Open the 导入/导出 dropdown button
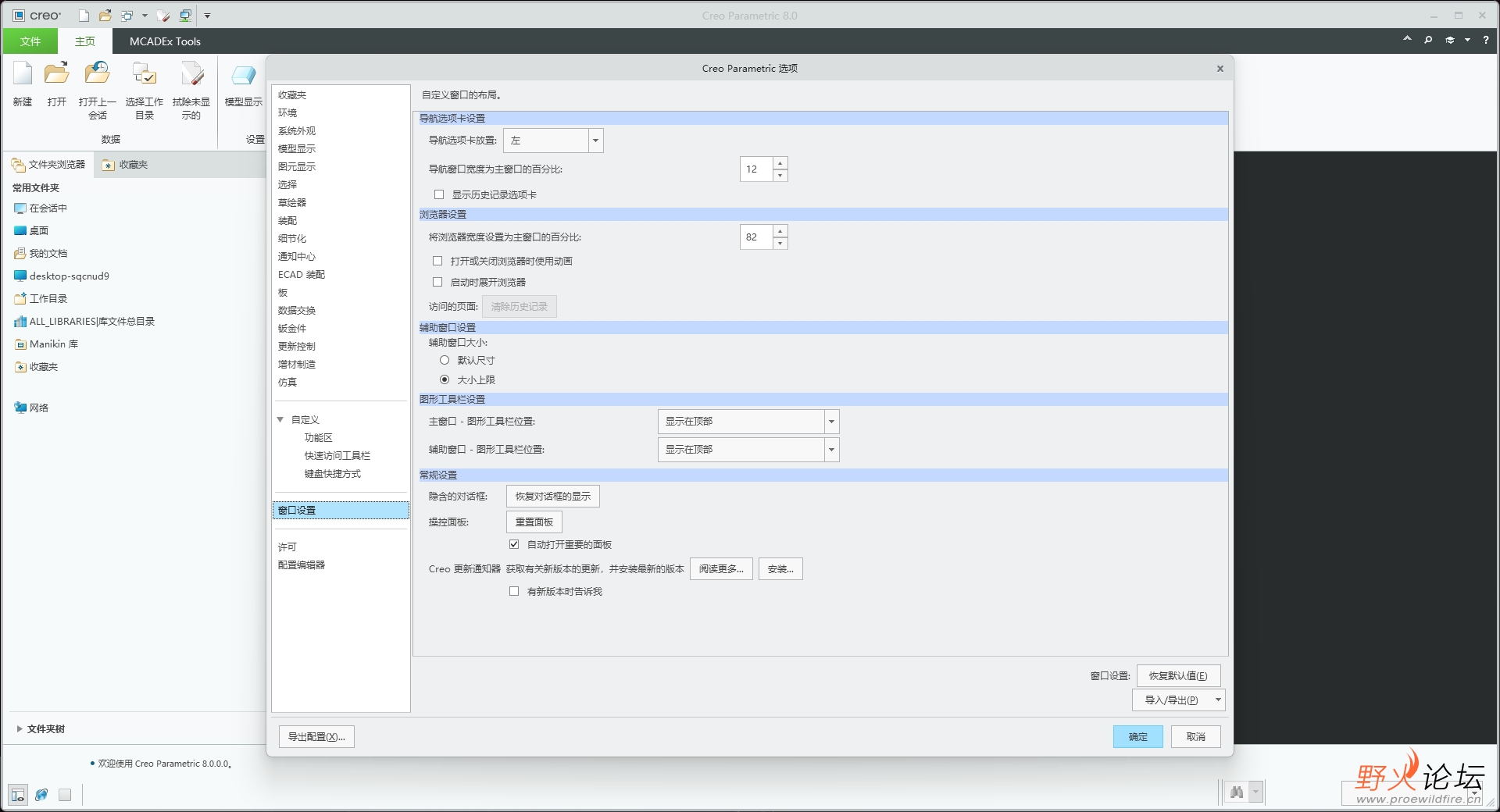 [x=1178, y=700]
